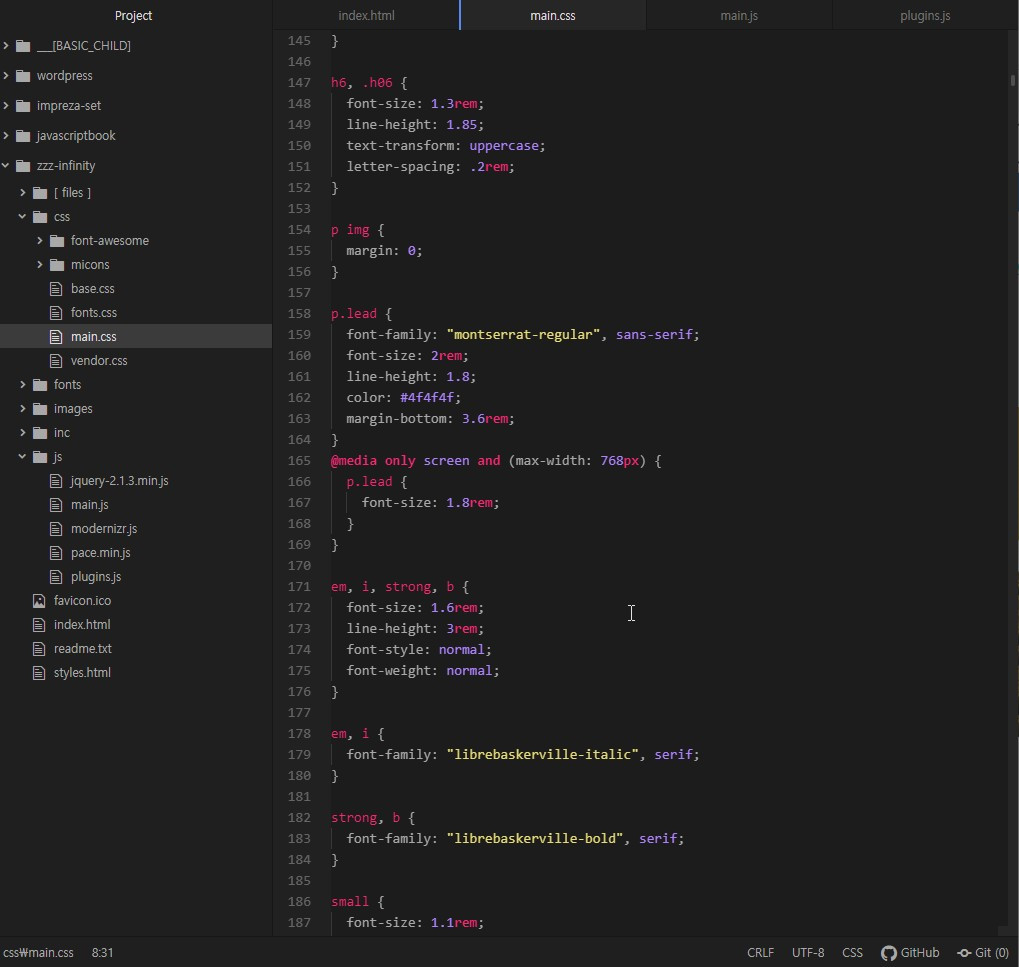Screen dimensions: 1019x967
Task: Click the readme.txt file icon
Action: pos(40,649)
